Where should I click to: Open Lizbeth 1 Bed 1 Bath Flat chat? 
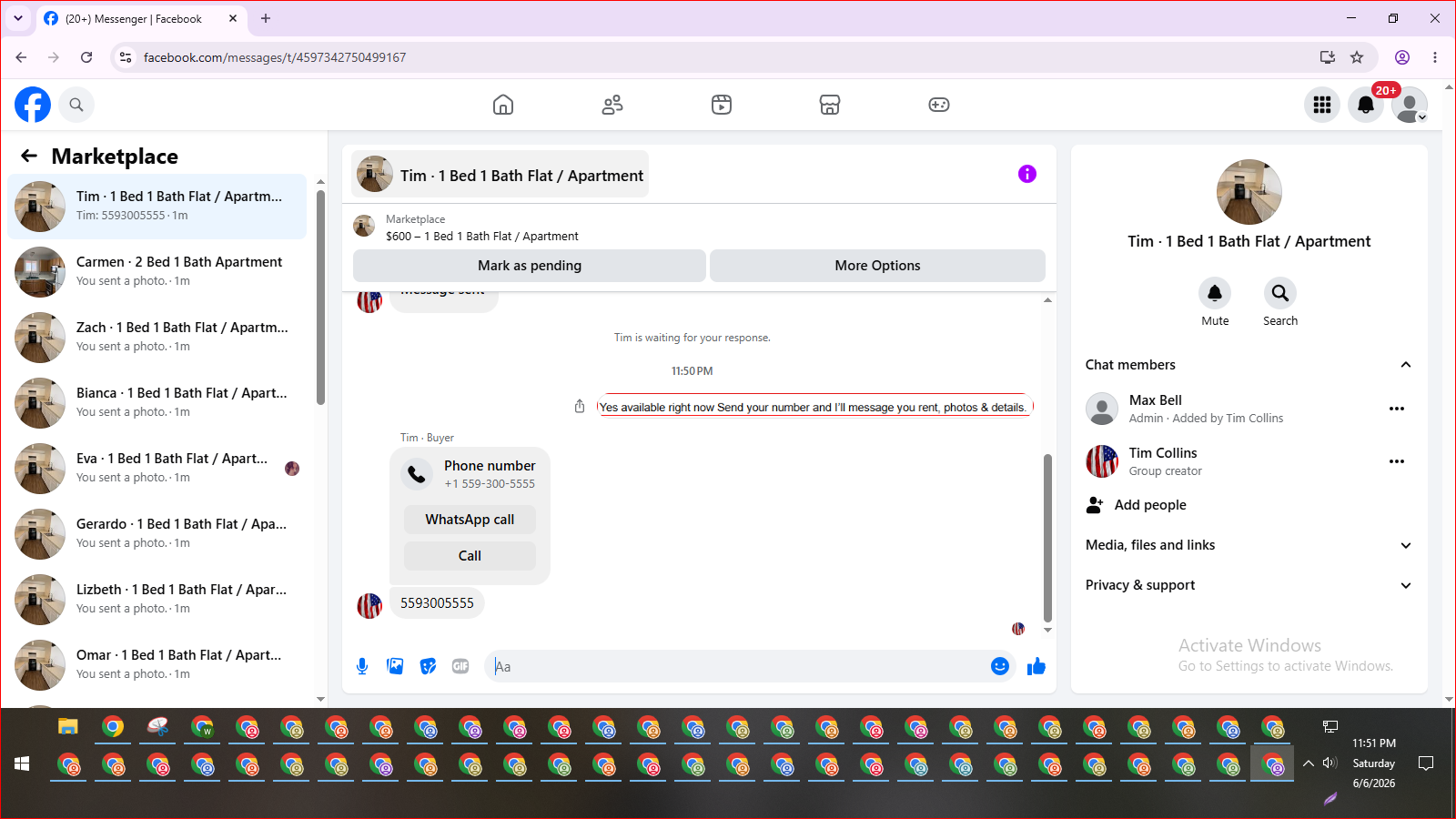(157, 600)
